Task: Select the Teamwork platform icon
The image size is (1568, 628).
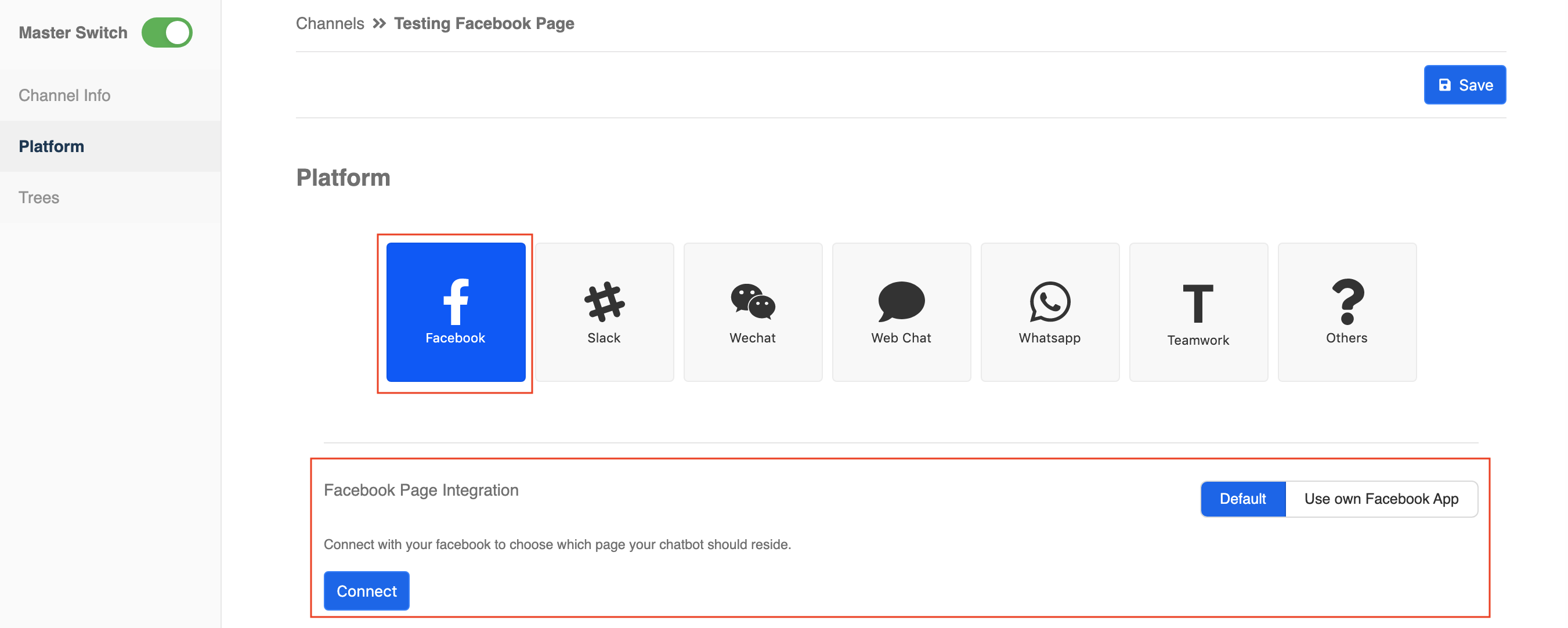Action: pyautogui.click(x=1199, y=311)
